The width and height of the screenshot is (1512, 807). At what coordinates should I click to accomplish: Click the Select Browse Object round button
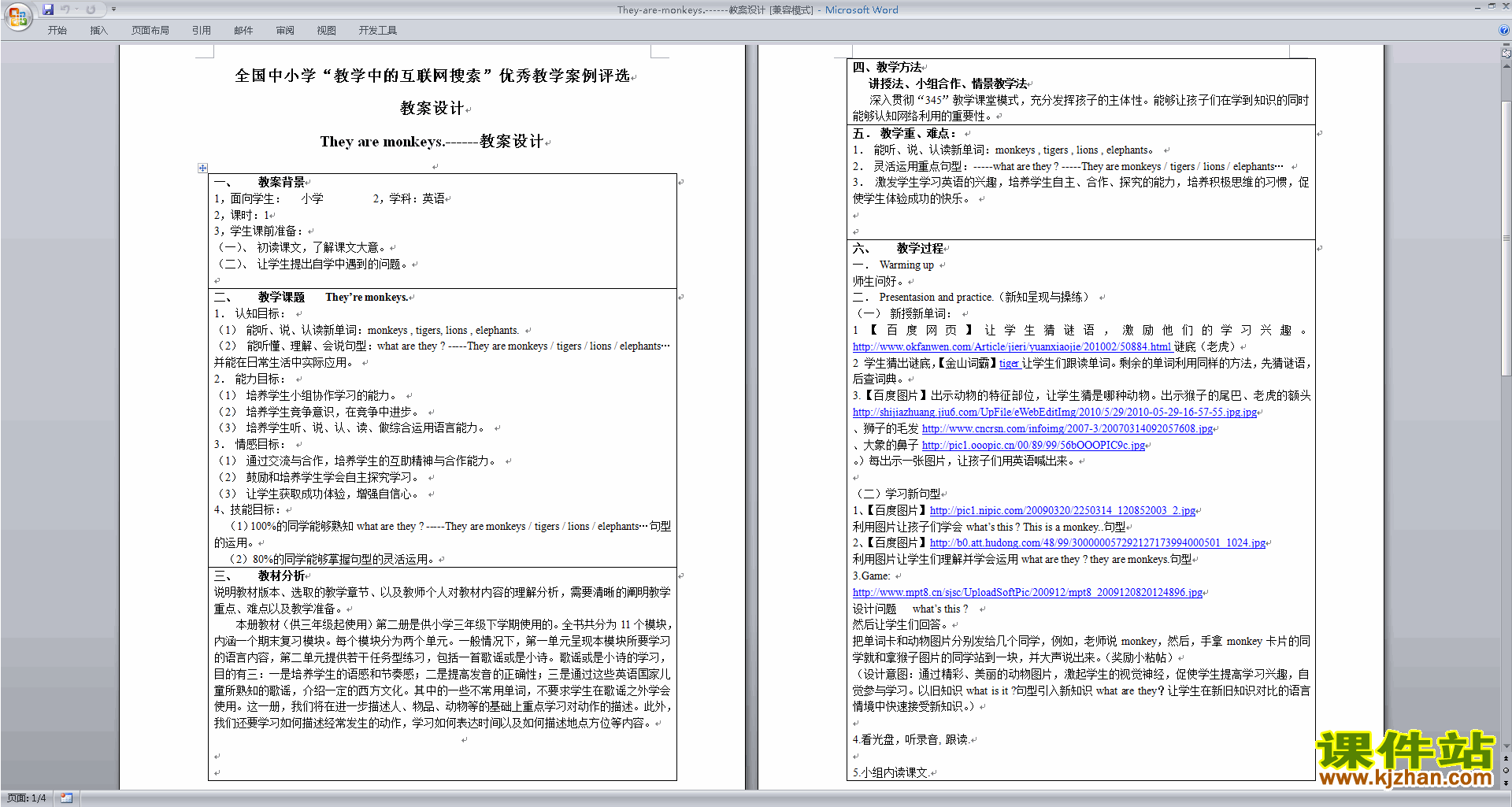point(1506,770)
